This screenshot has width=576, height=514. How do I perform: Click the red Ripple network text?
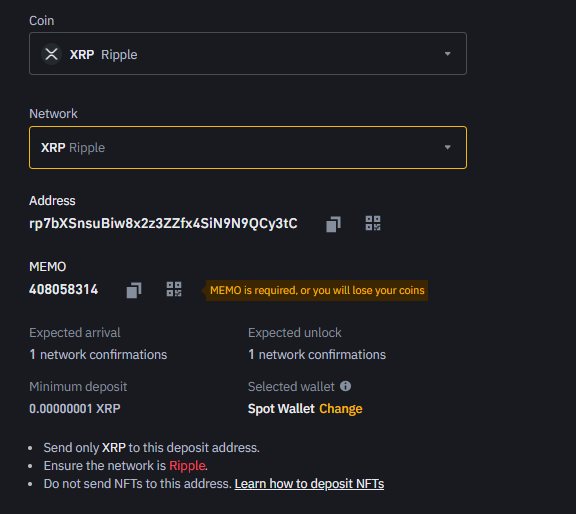pyautogui.click(x=187, y=466)
